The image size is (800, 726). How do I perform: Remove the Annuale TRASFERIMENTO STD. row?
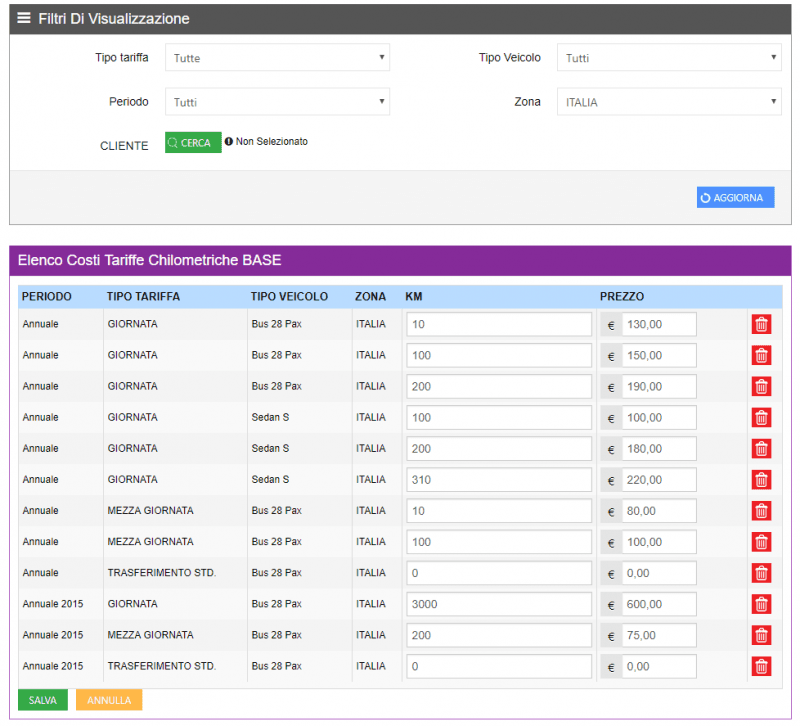761,573
